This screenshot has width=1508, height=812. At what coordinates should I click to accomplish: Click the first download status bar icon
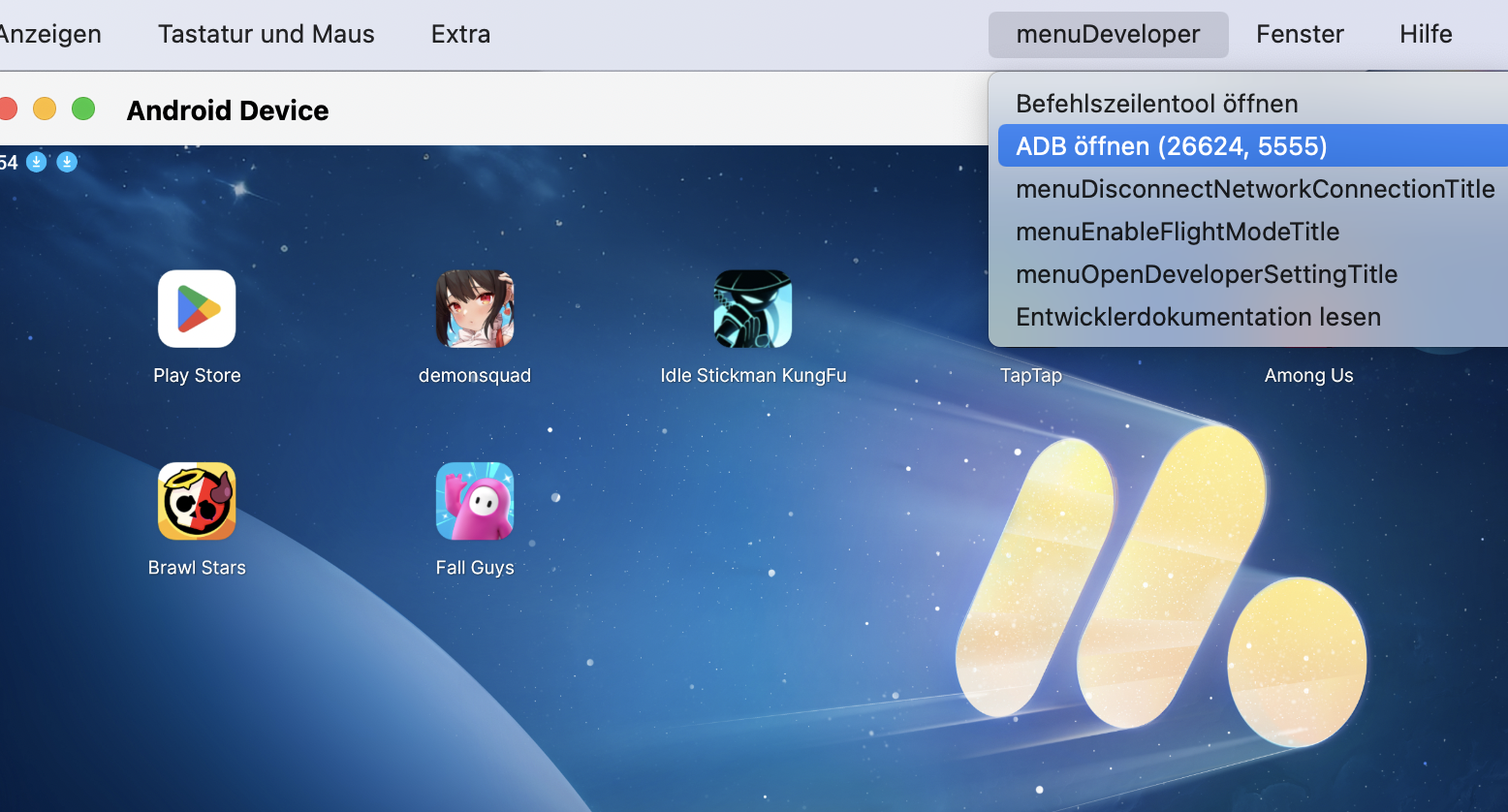(36, 162)
